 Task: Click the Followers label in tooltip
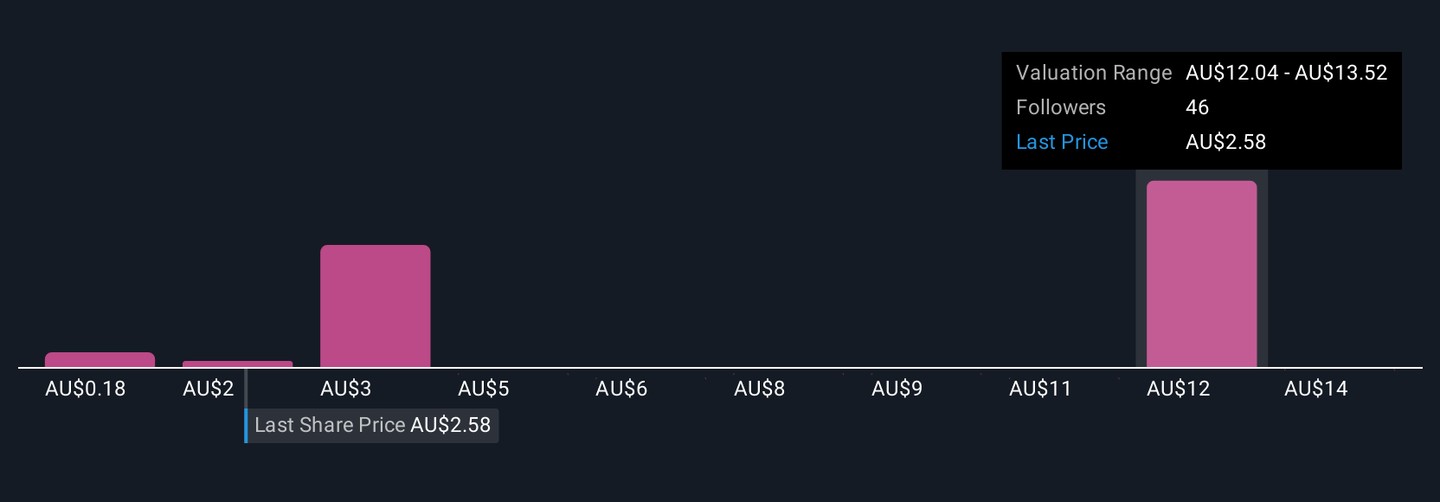pos(1060,108)
